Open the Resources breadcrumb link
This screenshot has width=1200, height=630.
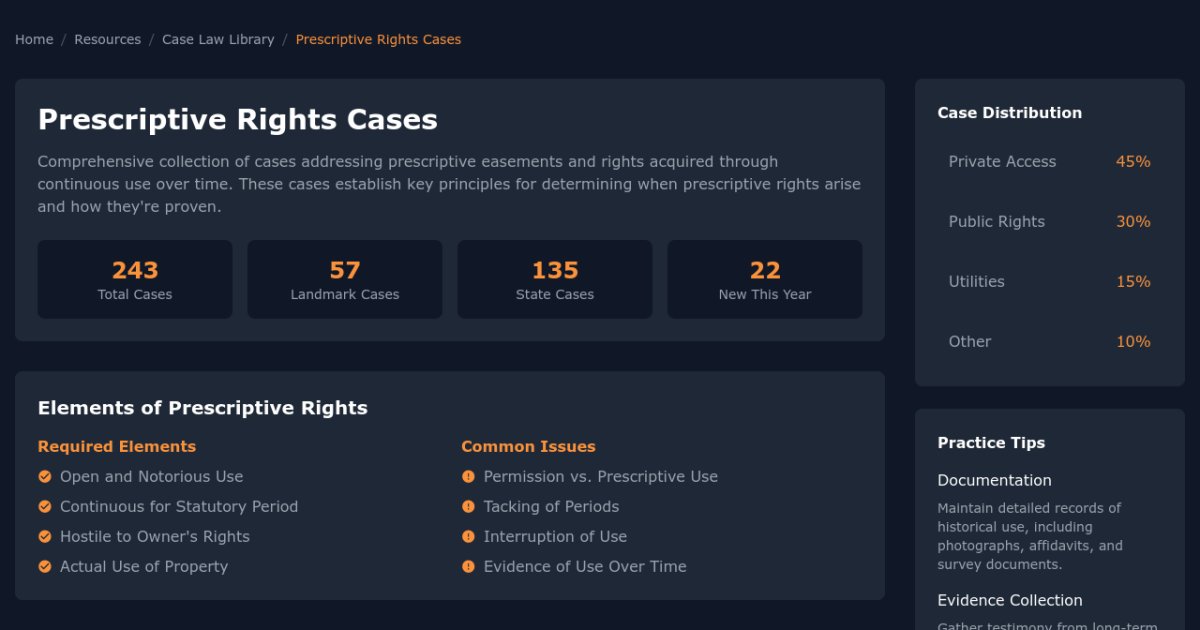[107, 40]
